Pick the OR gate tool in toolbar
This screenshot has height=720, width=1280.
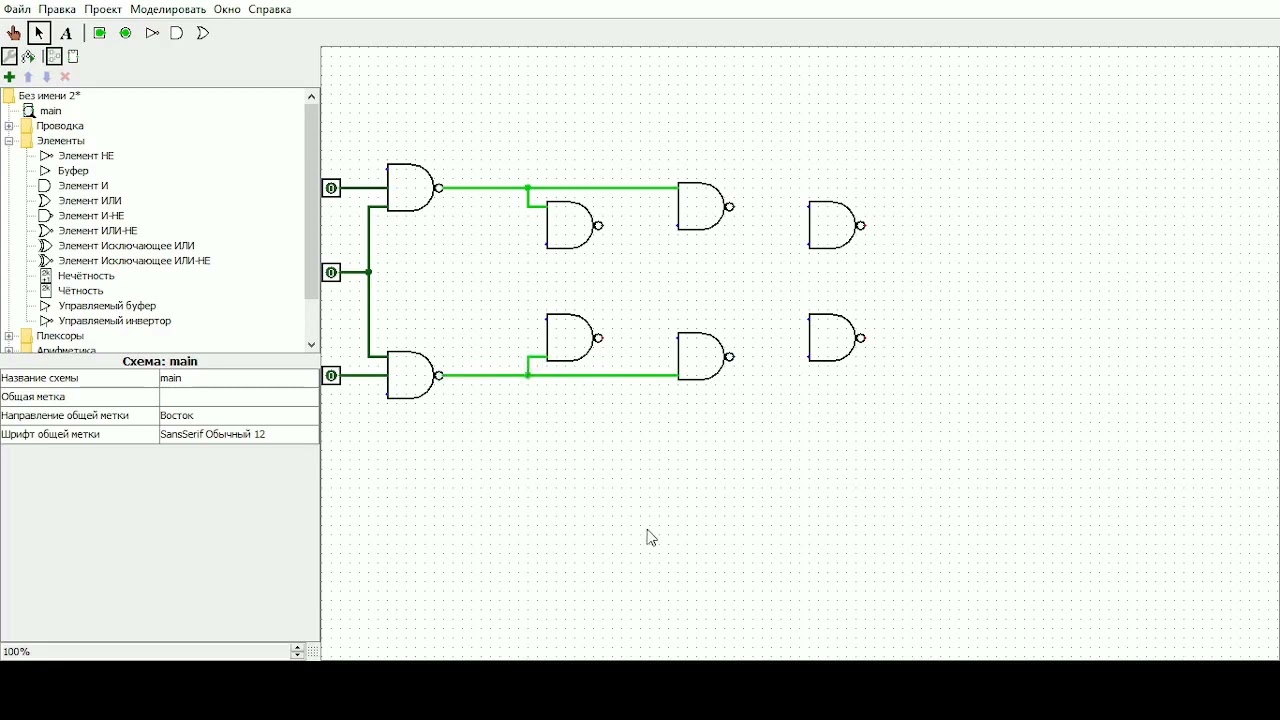(x=203, y=33)
